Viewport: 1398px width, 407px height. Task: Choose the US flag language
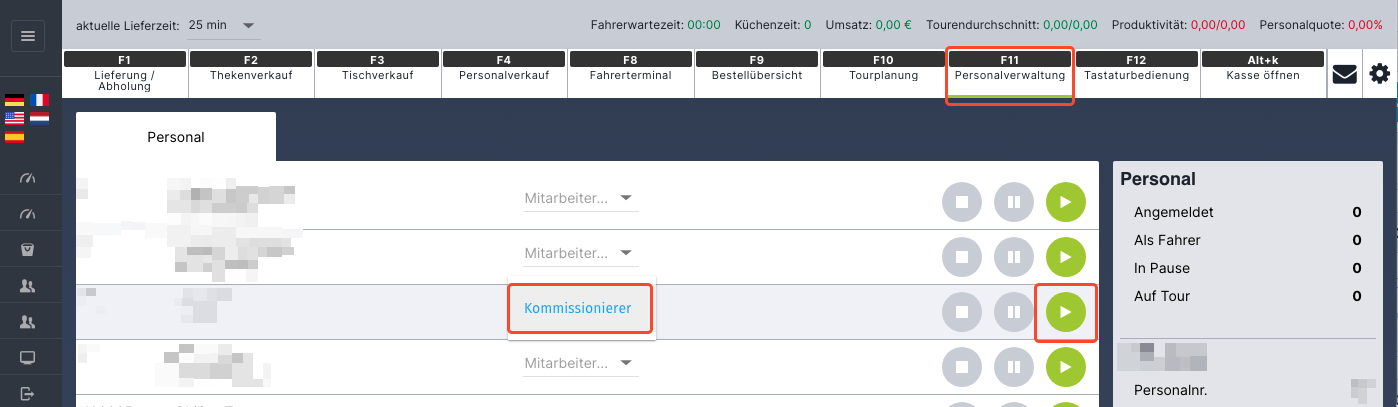click(x=15, y=118)
